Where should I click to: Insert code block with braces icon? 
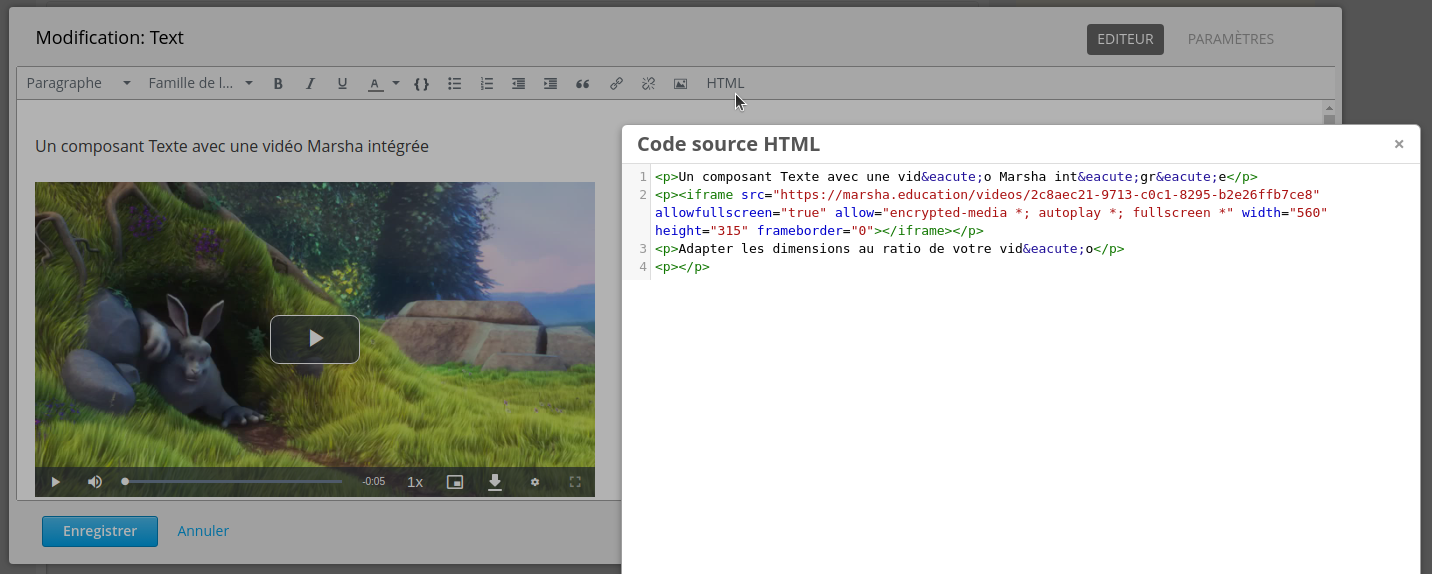422,84
